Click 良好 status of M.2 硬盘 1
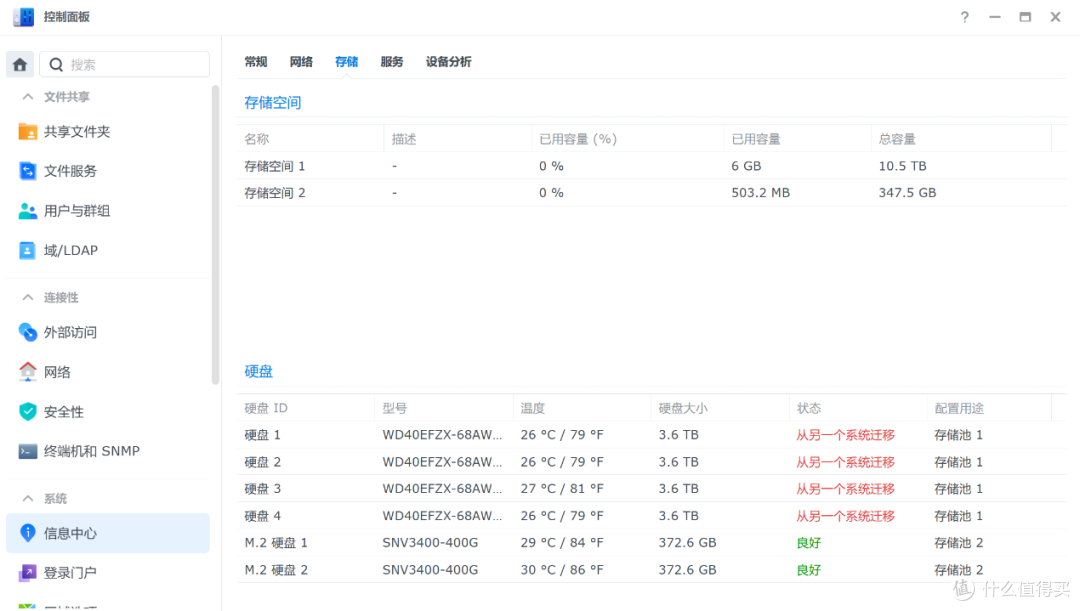 tap(809, 543)
